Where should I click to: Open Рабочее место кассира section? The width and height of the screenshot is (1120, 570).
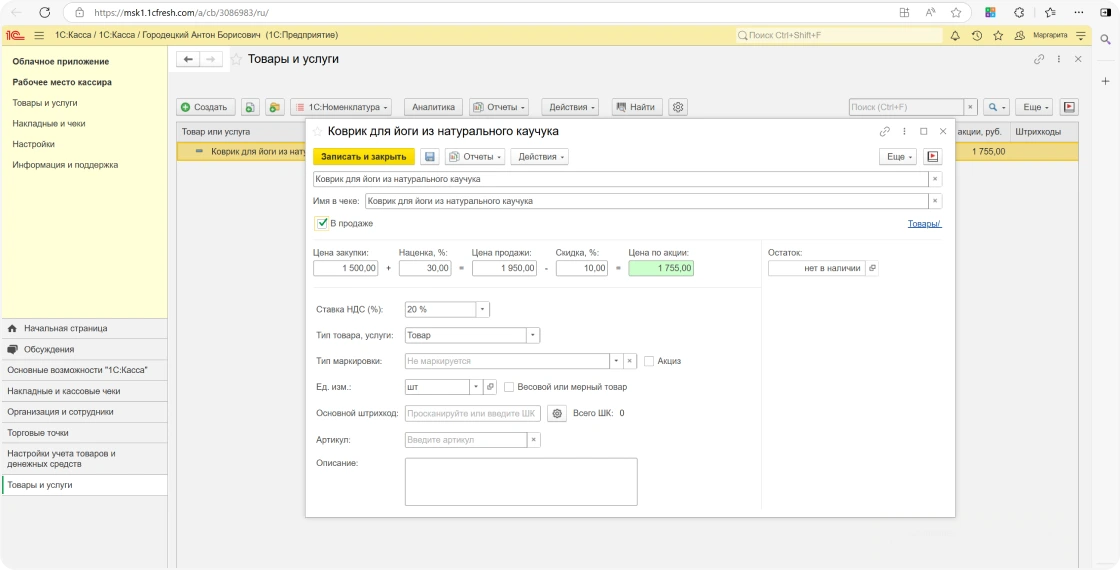[62, 82]
